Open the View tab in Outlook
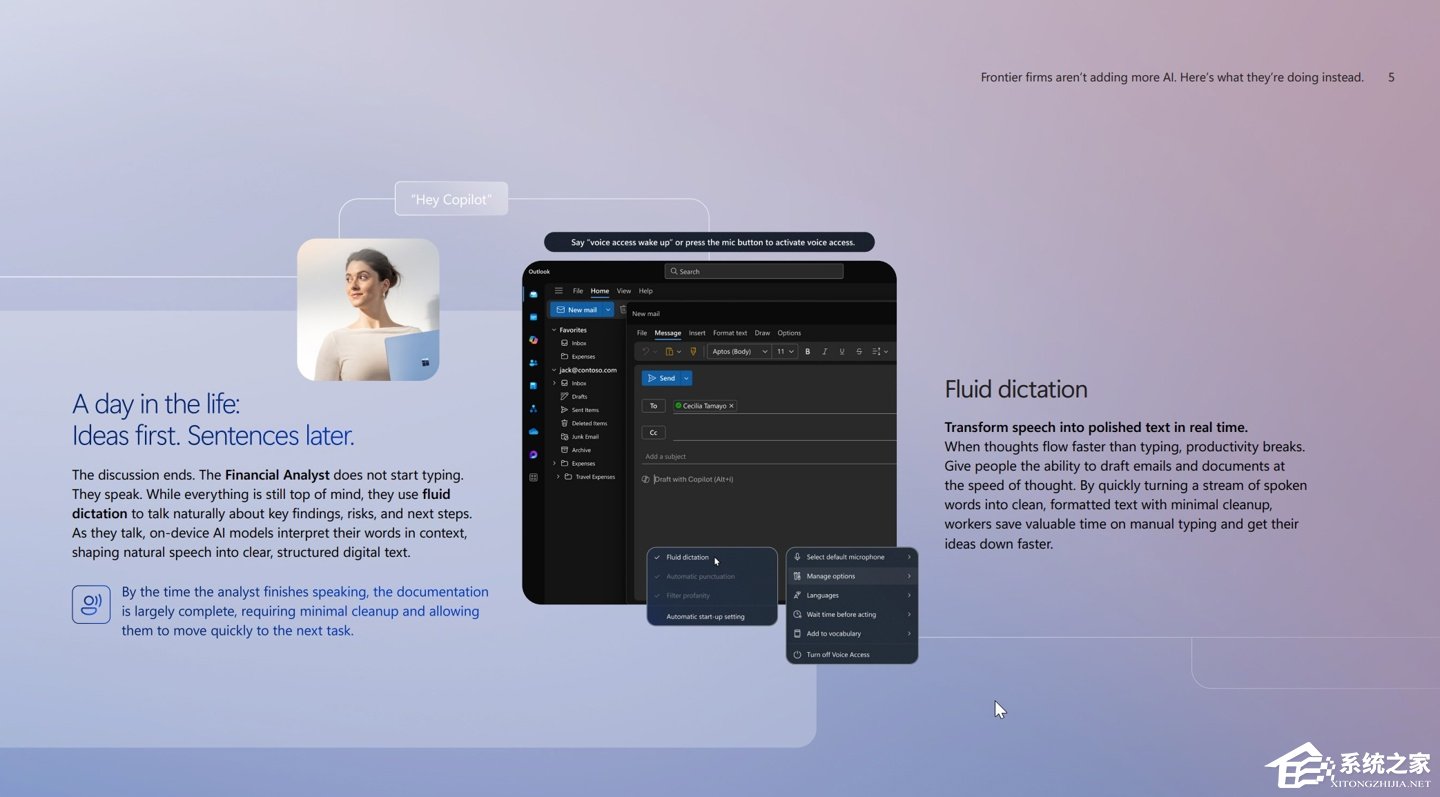Image resolution: width=1440 pixels, height=797 pixels. [624, 291]
